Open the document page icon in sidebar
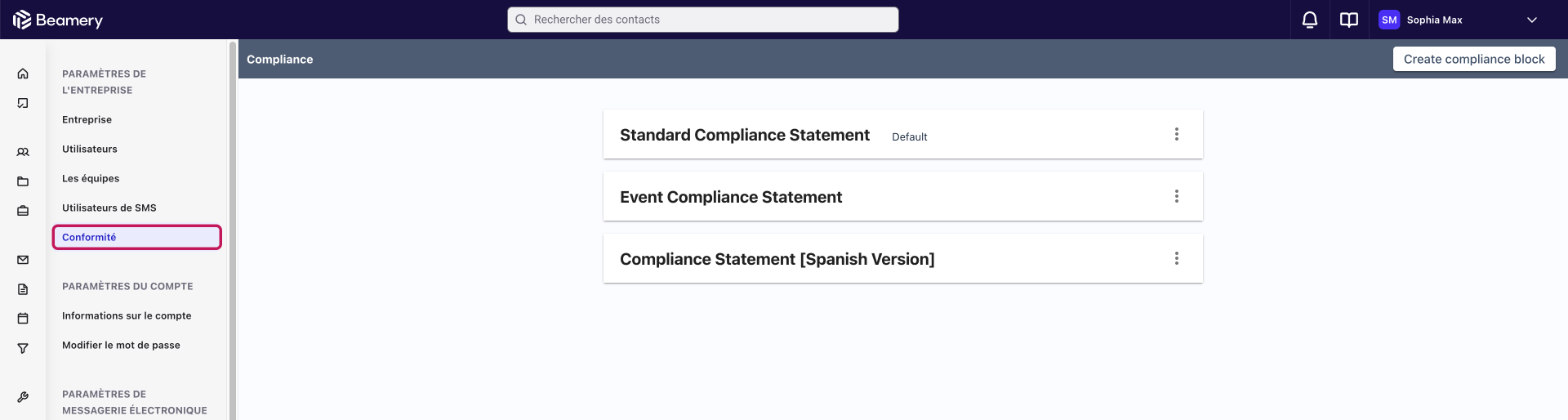 pyautogui.click(x=23, y=289)
